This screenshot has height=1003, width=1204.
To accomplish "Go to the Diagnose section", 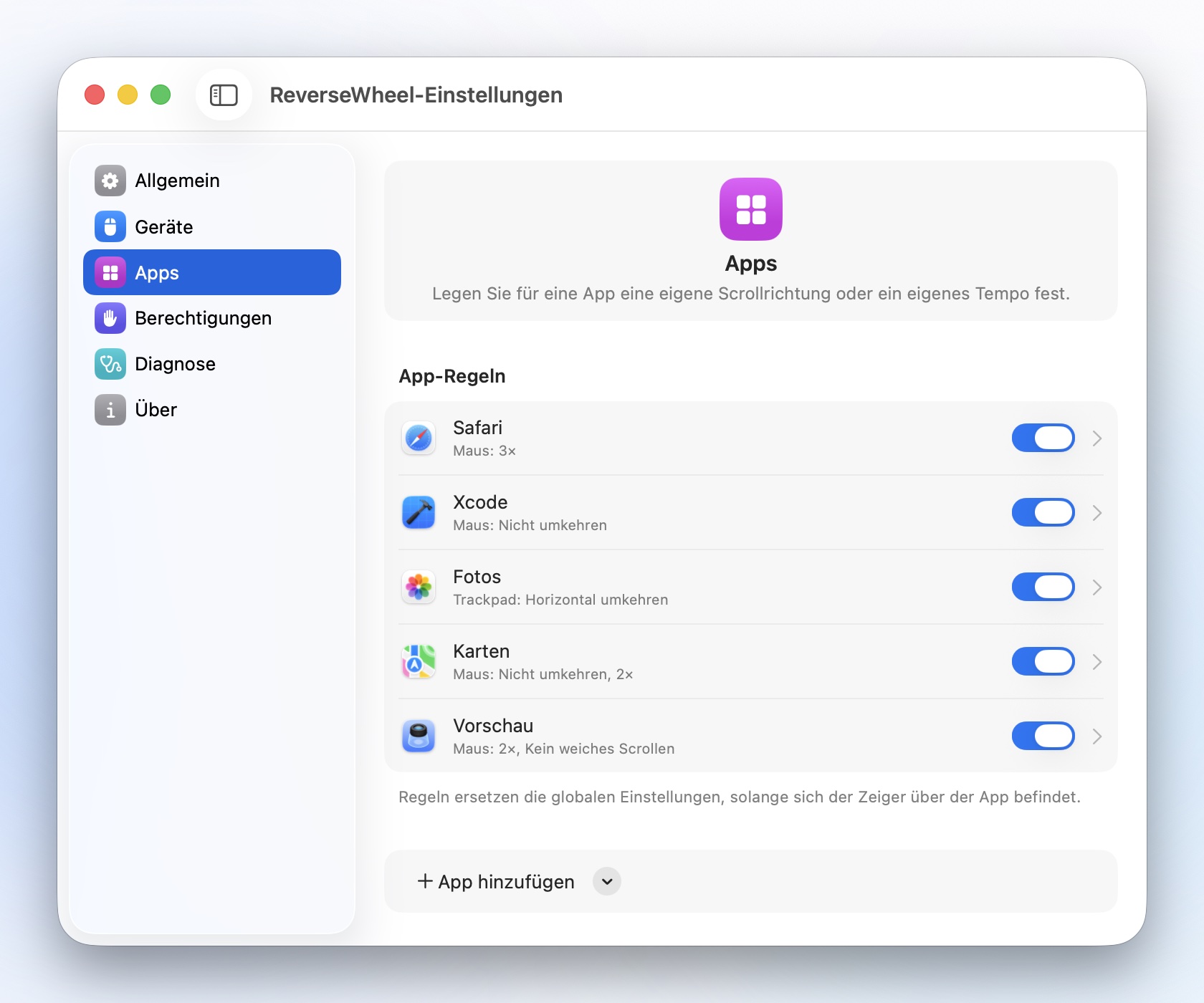I will pyautogui.click(x=212, y=364).
